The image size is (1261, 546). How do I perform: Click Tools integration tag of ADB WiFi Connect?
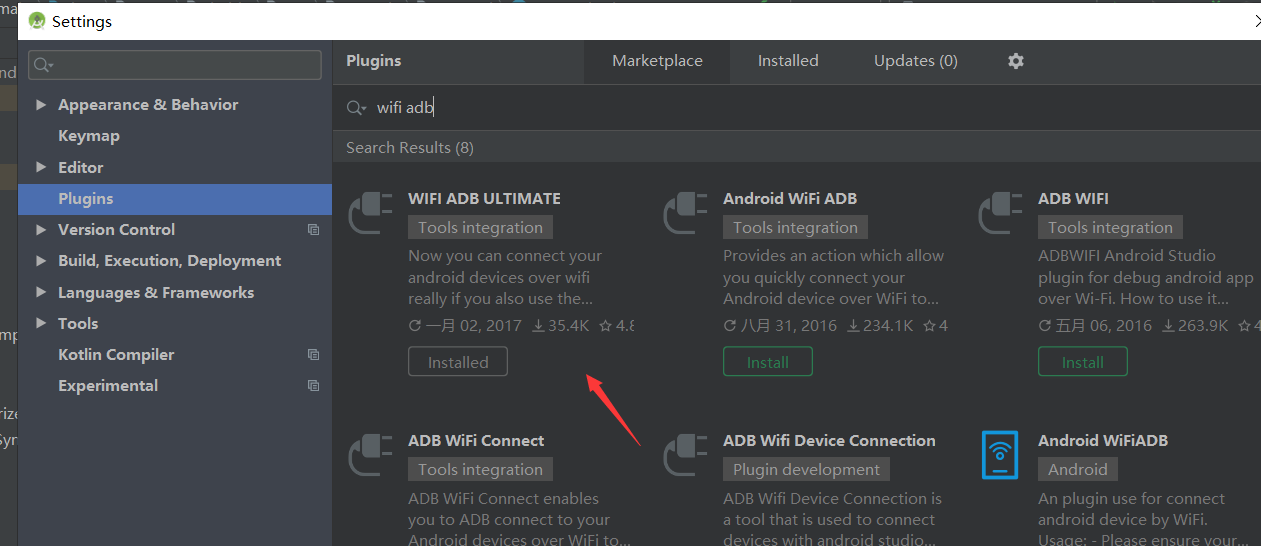(x=480, y=470)
